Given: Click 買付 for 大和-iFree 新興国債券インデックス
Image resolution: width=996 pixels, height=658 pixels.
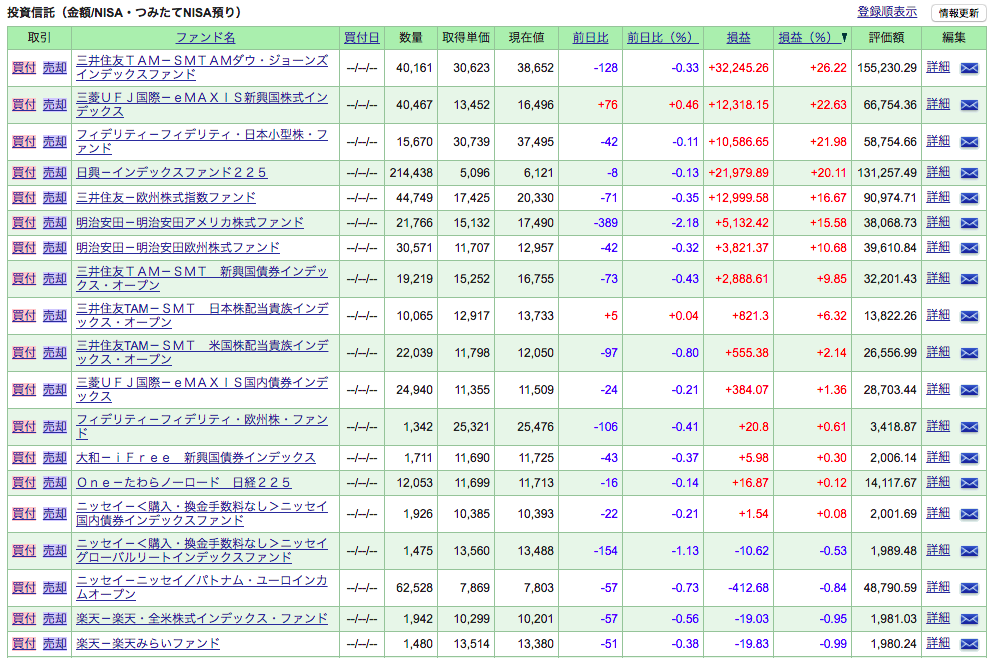Looking at the screenshot, I should pos(24,458).
